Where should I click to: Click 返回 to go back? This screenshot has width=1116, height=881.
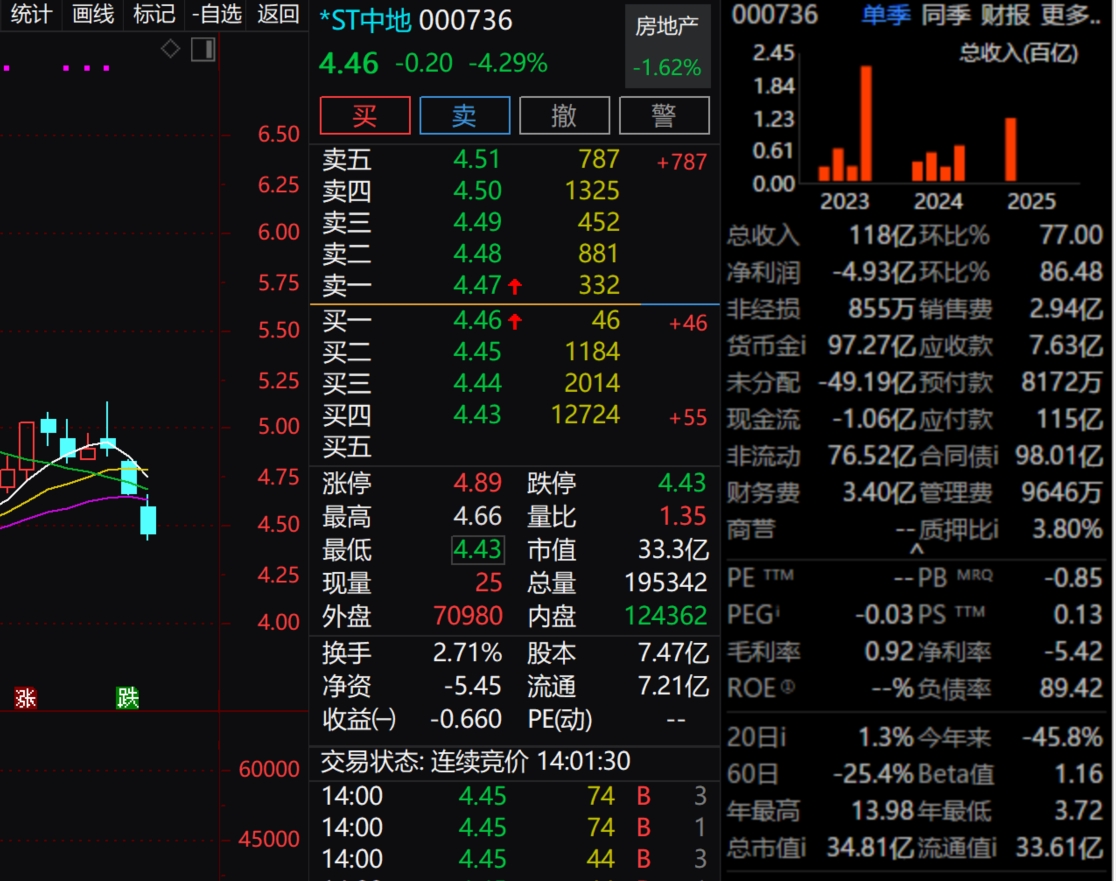278,14
